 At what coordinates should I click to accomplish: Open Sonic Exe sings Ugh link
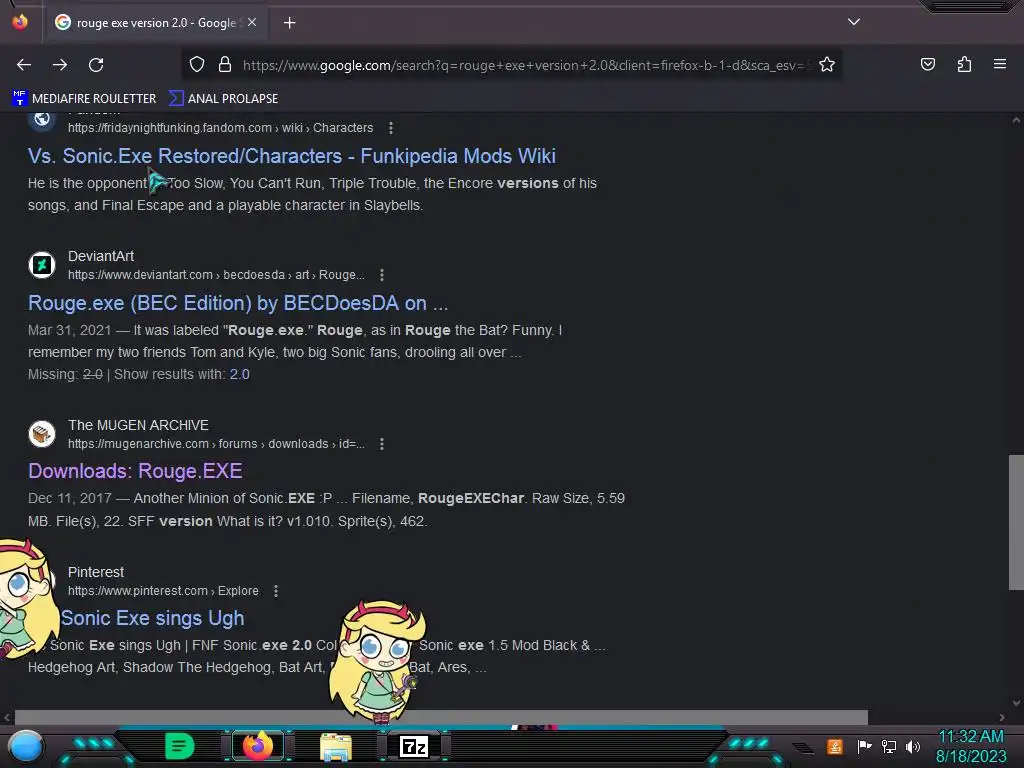pyautogui.click(x=152, y=618)
